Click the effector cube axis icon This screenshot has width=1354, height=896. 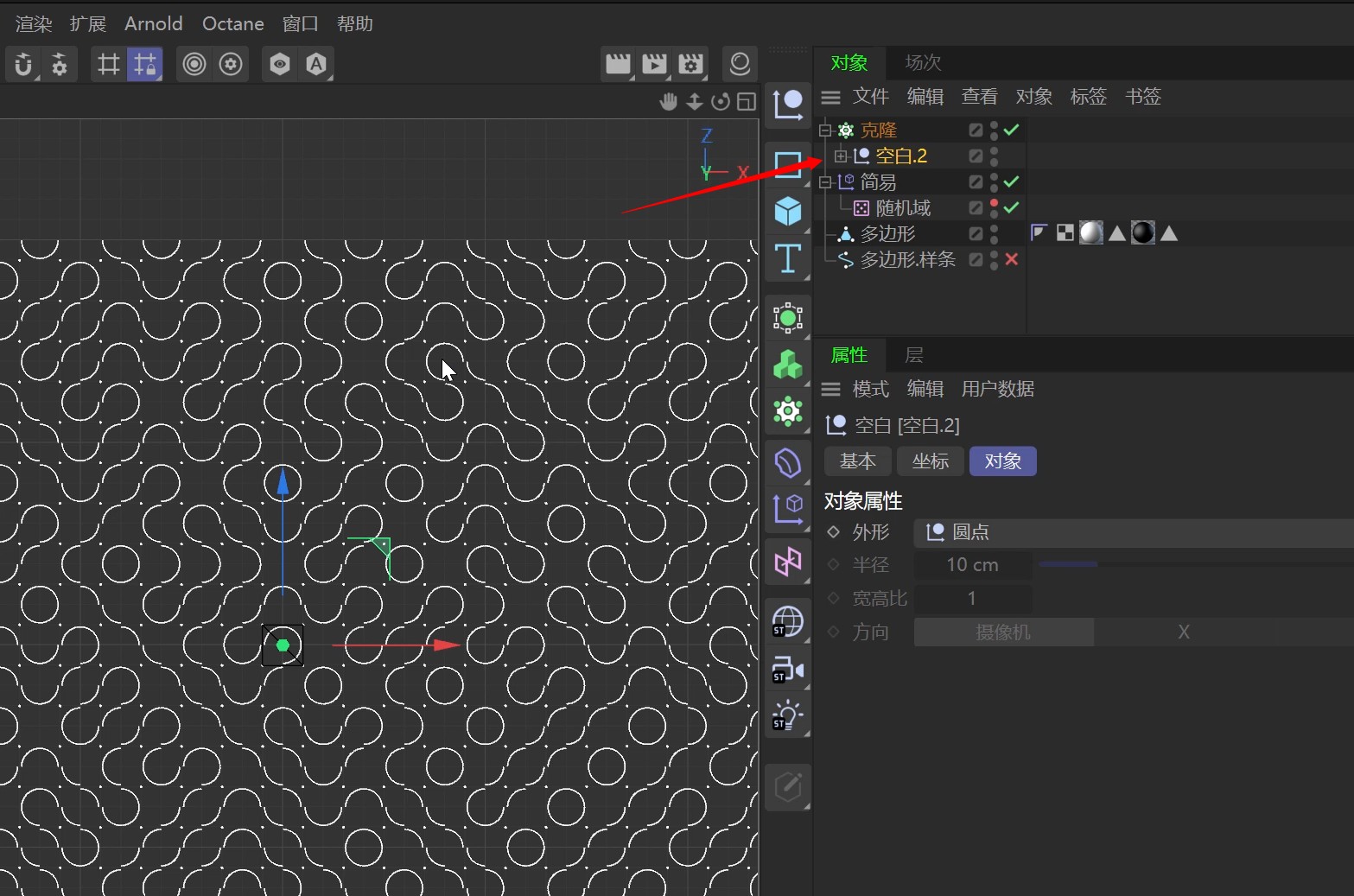[788, 510]
